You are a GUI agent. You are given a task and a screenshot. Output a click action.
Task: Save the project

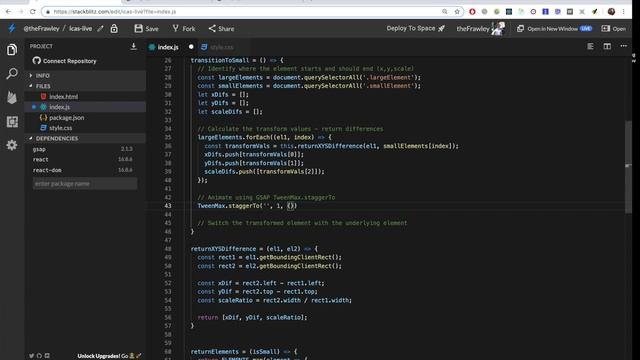(x=146, y=29)
